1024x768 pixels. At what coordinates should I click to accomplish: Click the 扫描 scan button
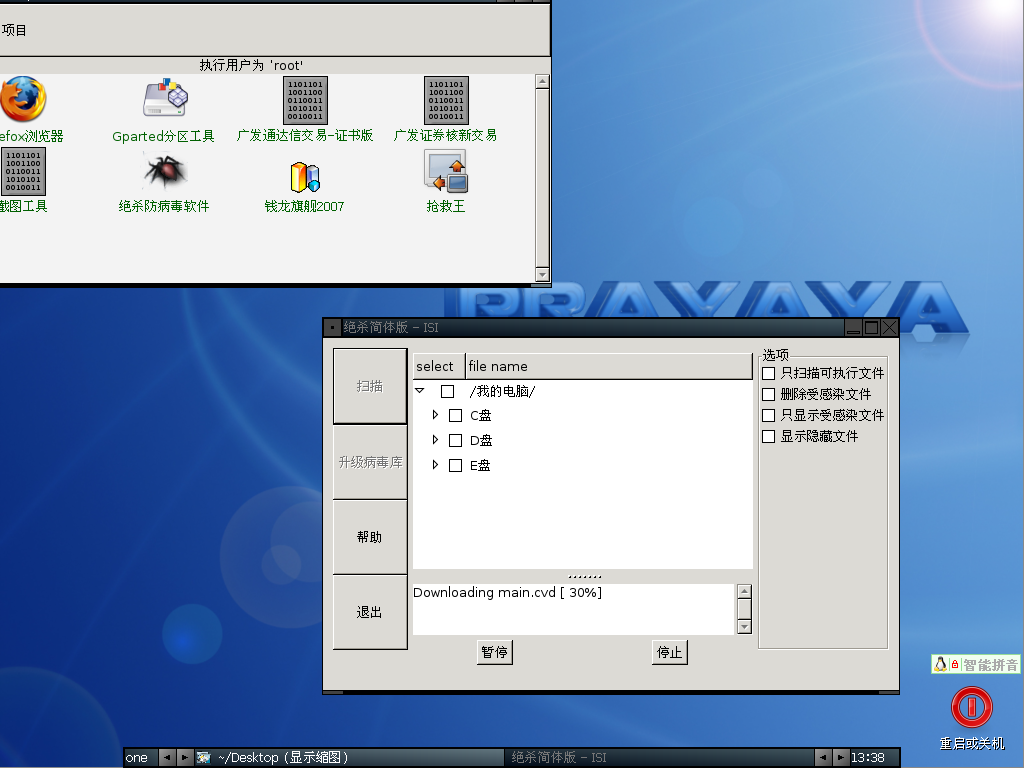(370, 386)
